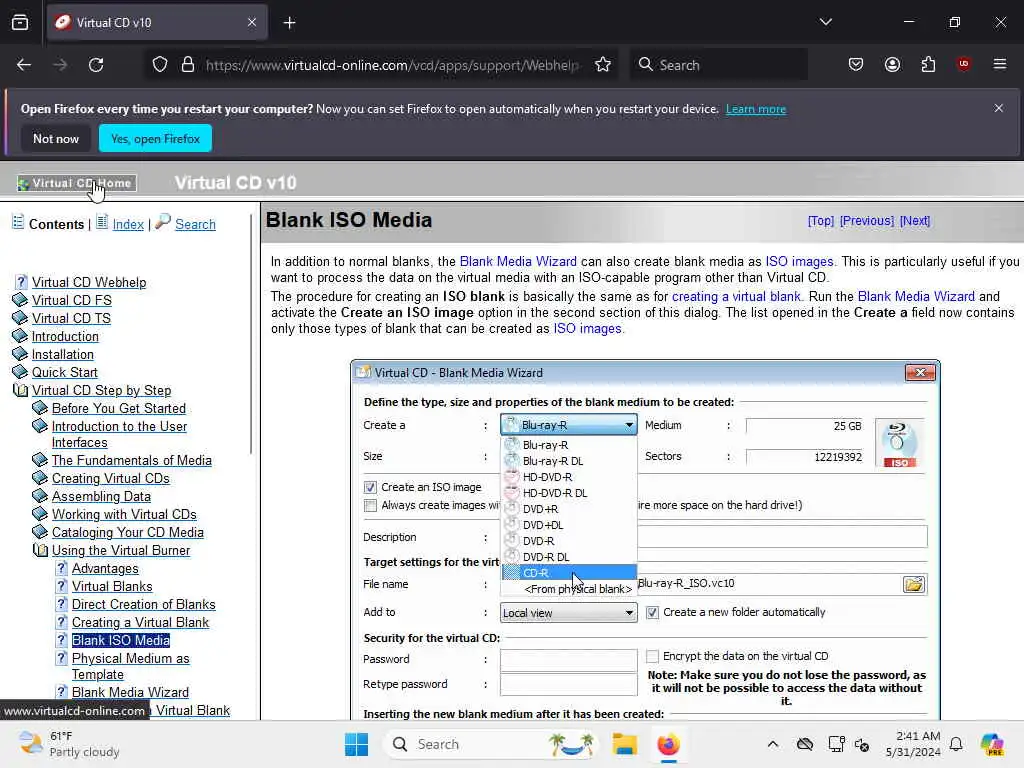This screenshot has height=768, width=1024.
Task: Open Creating a Virtual Blank page
Action: tap(140, 622)
